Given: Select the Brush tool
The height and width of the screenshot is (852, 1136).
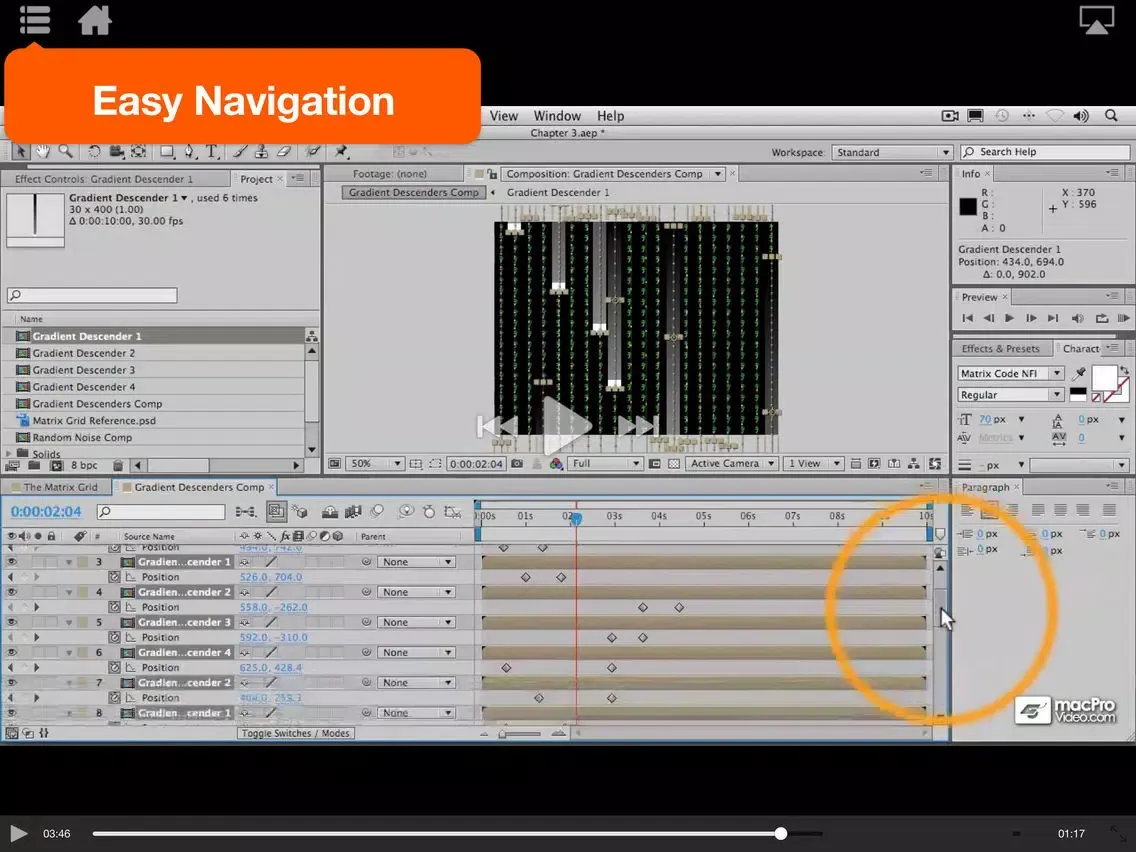Looking at the screenshot, I should point(240,151).
